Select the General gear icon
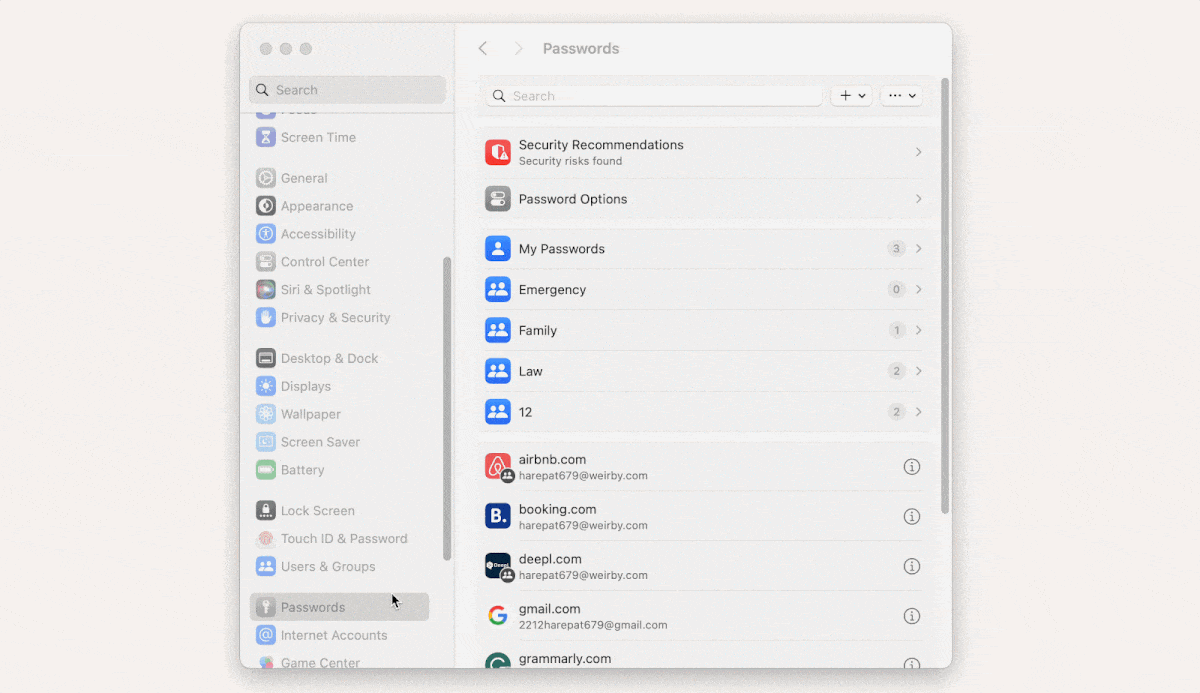The image size is (1200, 693). tap(265, 178)
